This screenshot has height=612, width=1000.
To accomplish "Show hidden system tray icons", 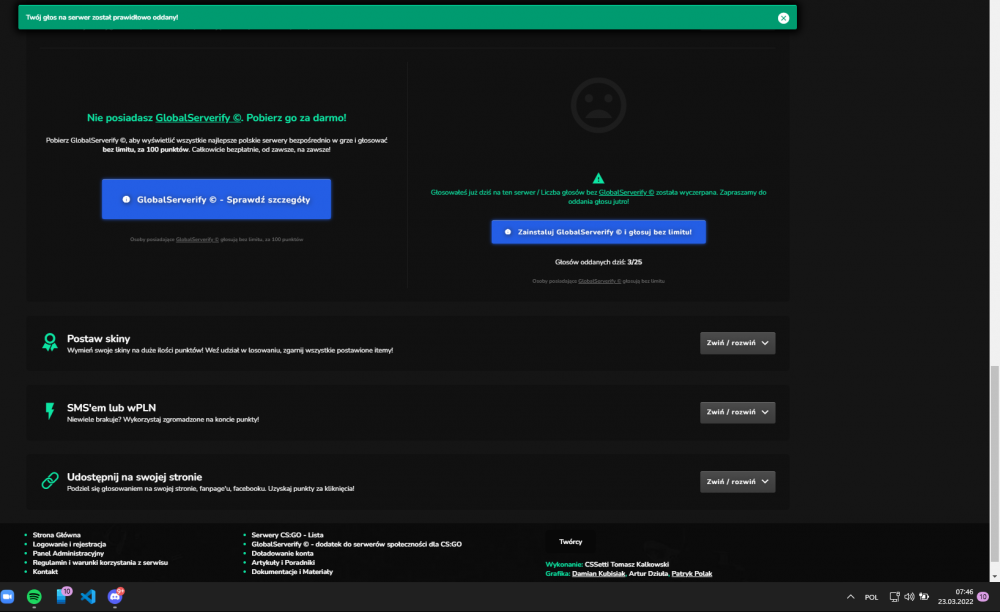I will [x=850, y=597].
